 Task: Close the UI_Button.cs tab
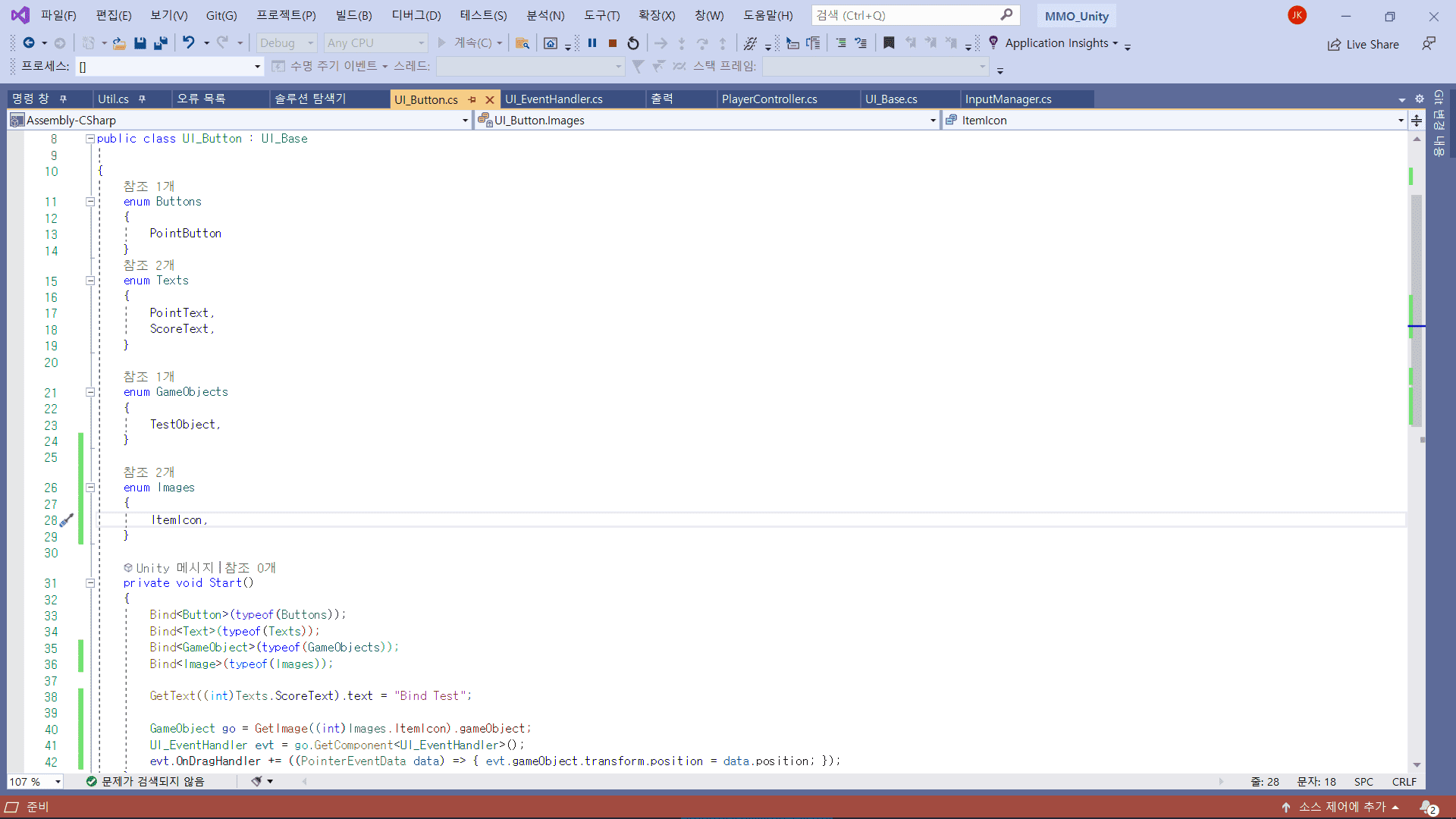[490, 99]
